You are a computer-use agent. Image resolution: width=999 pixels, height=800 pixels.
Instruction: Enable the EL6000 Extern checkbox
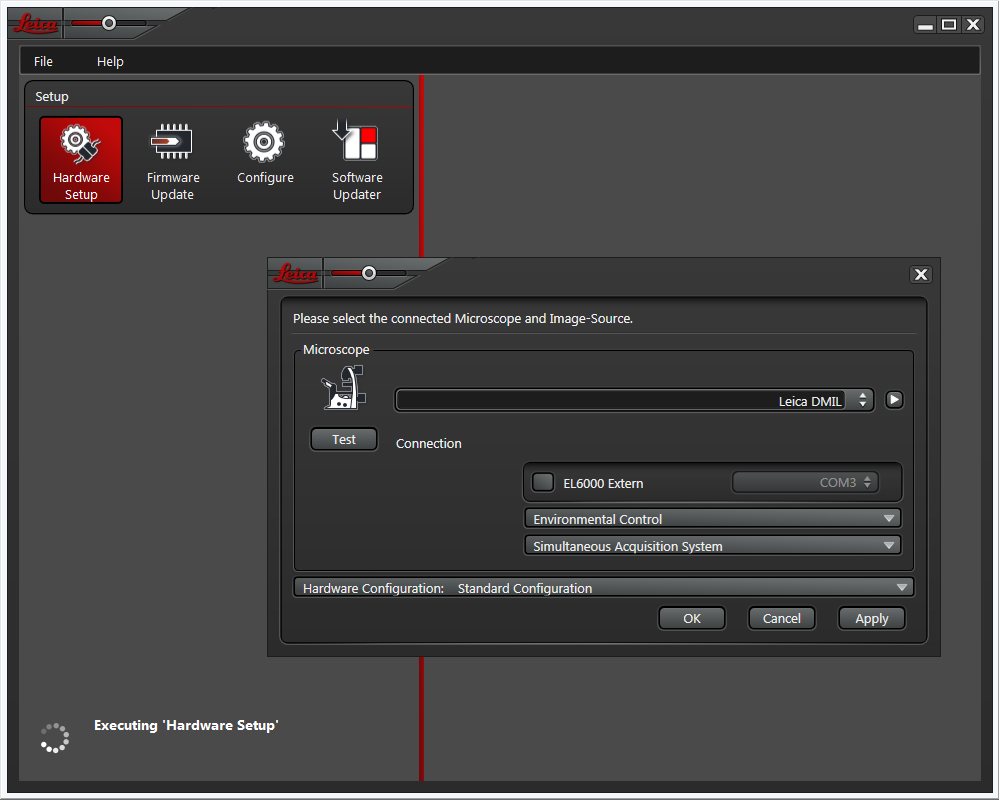click(x=543, y=482)
